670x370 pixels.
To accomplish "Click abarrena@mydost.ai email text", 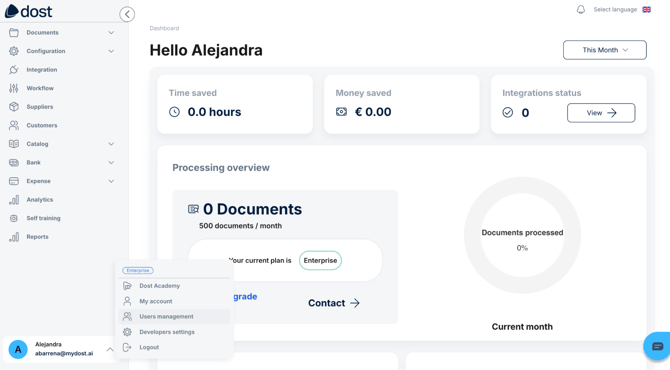I will pyautogui.click(x=64, y=354).
